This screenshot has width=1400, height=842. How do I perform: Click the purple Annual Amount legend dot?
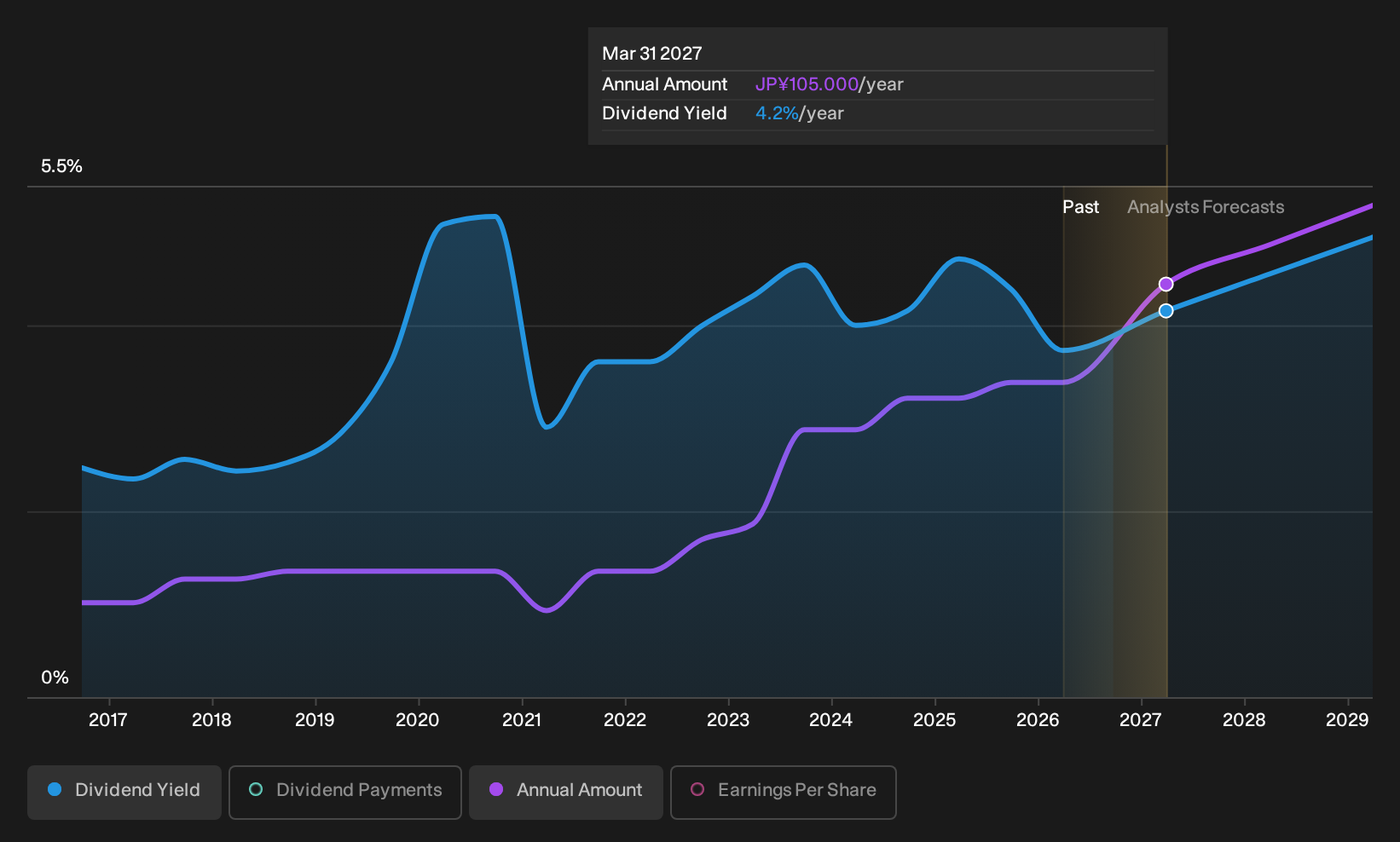[496, 789]
